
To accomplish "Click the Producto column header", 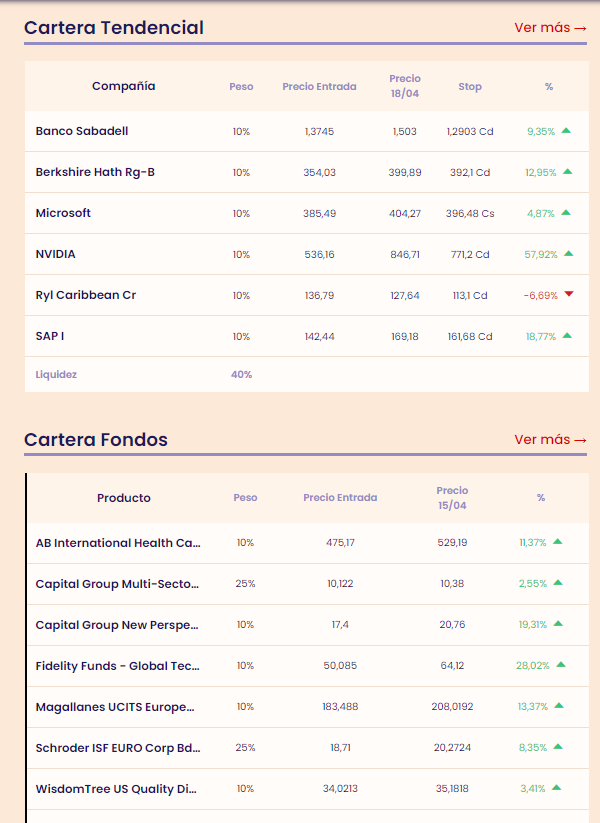I will click(x=124, y=498).
